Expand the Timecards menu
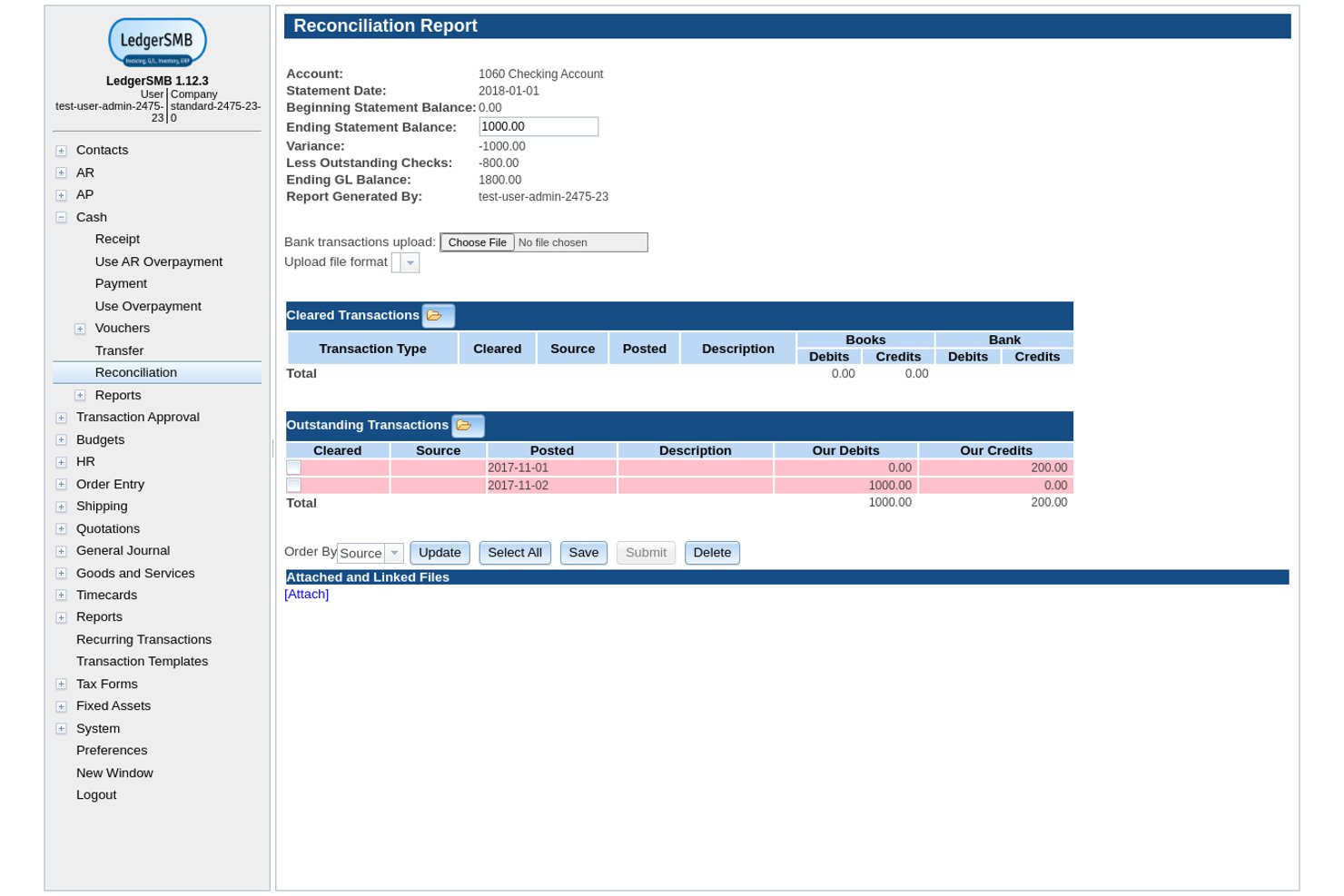The image size is (1344, 896). pyautogui.click(x=61, y=596)
